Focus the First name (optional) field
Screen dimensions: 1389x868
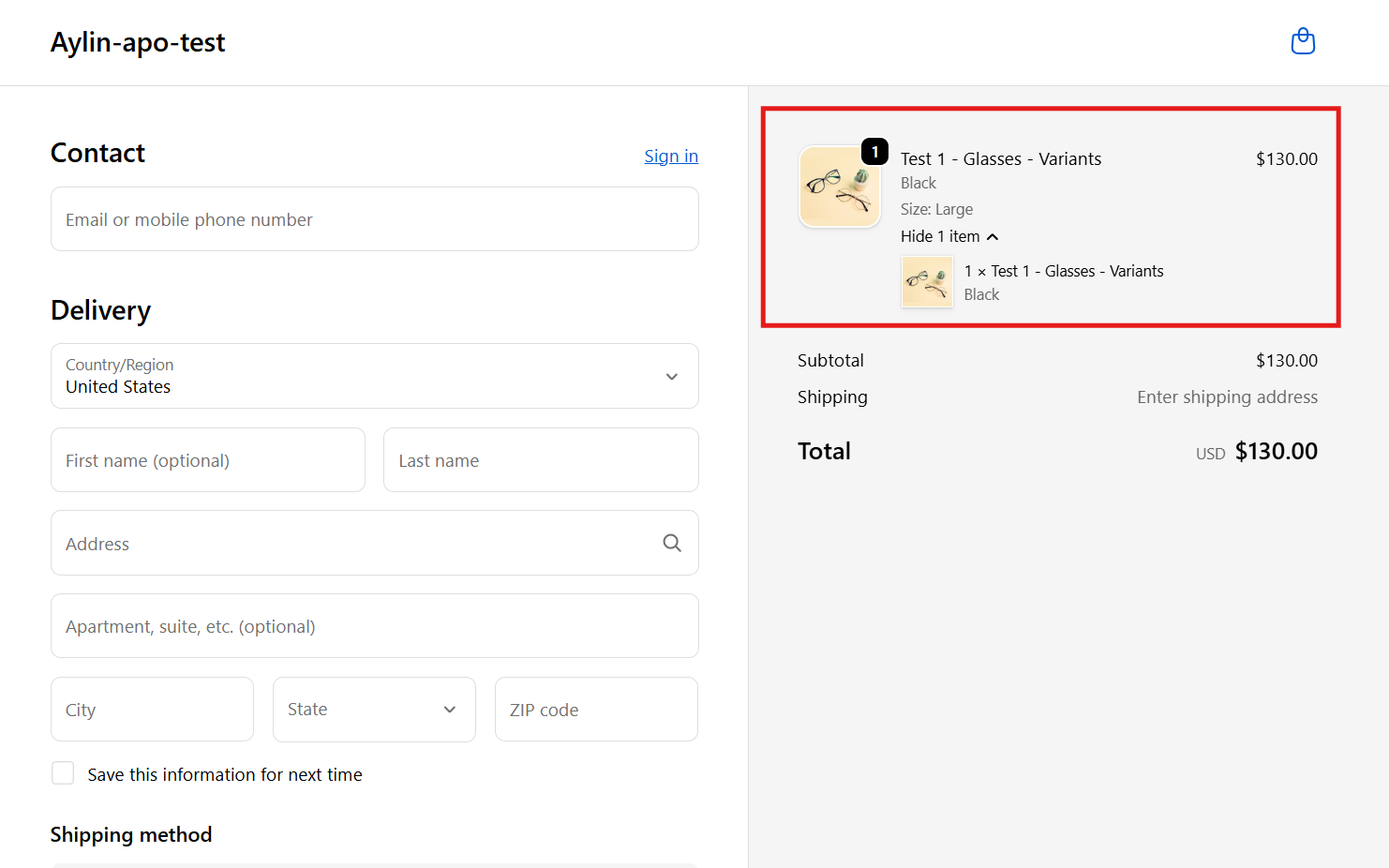(207, 460)
